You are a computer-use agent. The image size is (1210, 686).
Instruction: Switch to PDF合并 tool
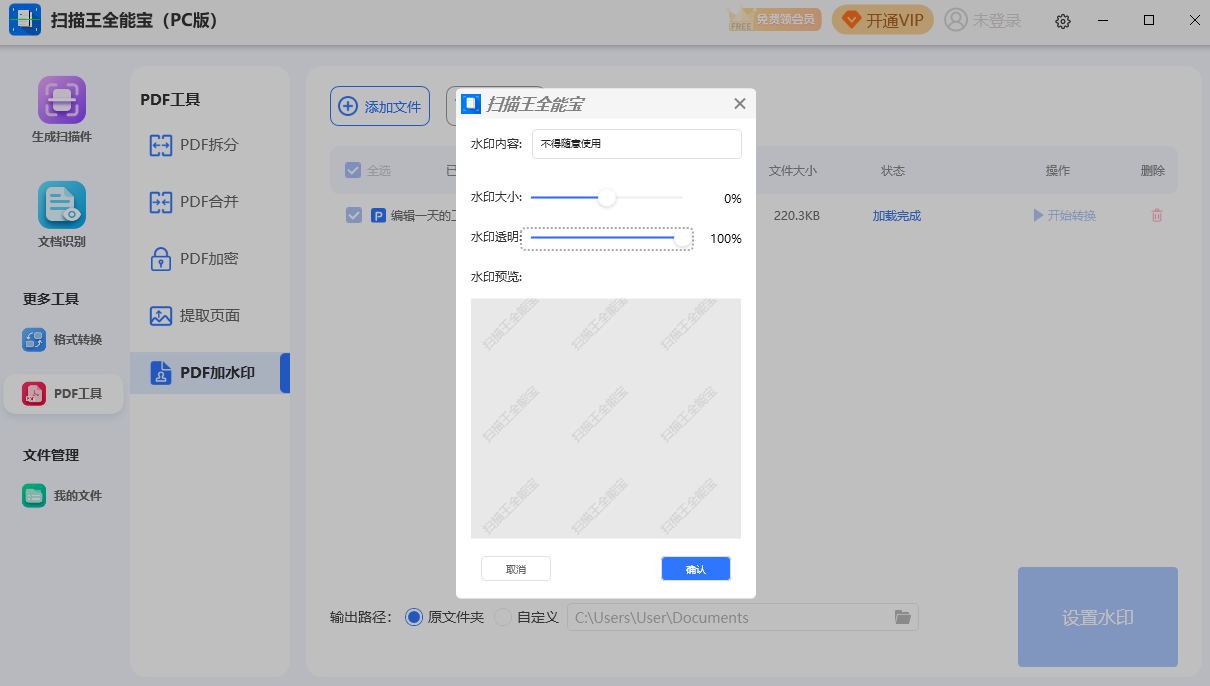click(x=194, y=202)
